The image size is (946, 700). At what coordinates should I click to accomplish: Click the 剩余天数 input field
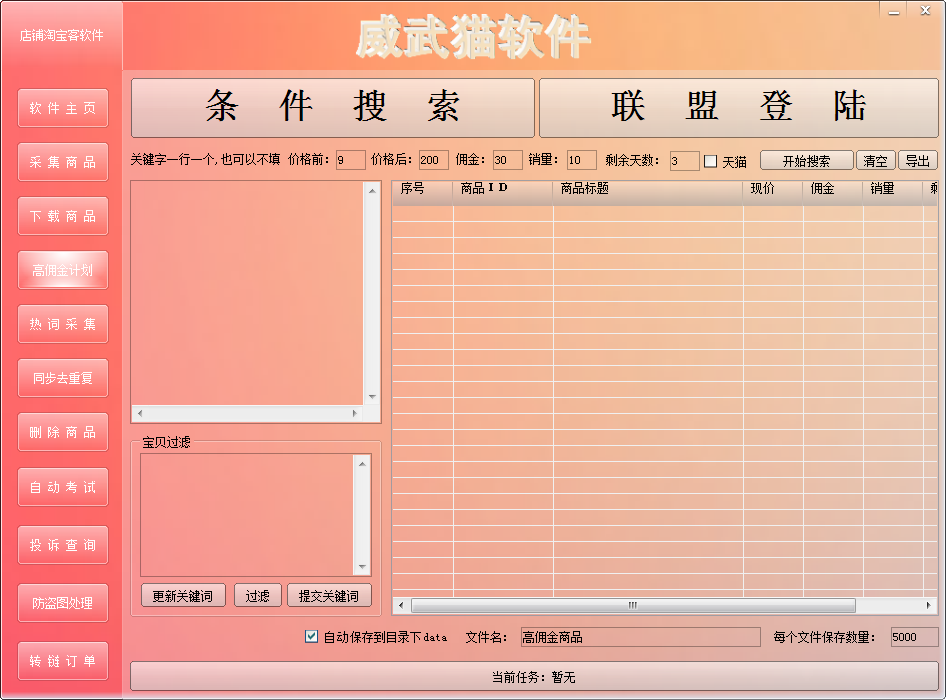684,161
